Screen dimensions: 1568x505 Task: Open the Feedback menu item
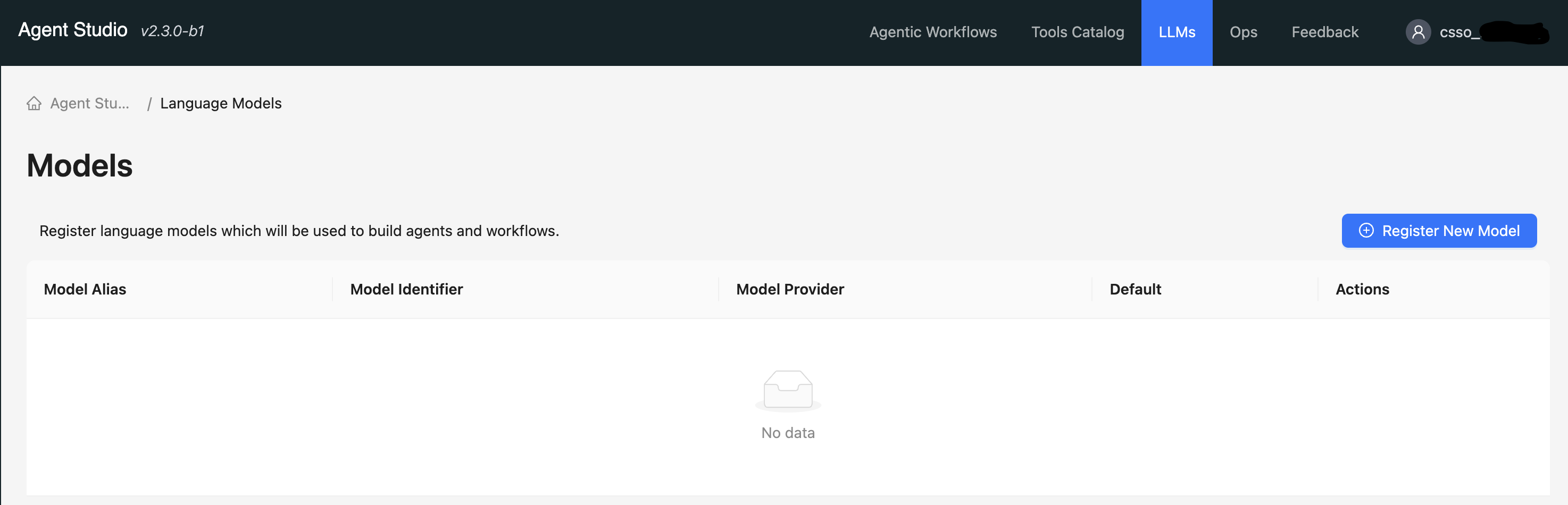click(1324, 32)
